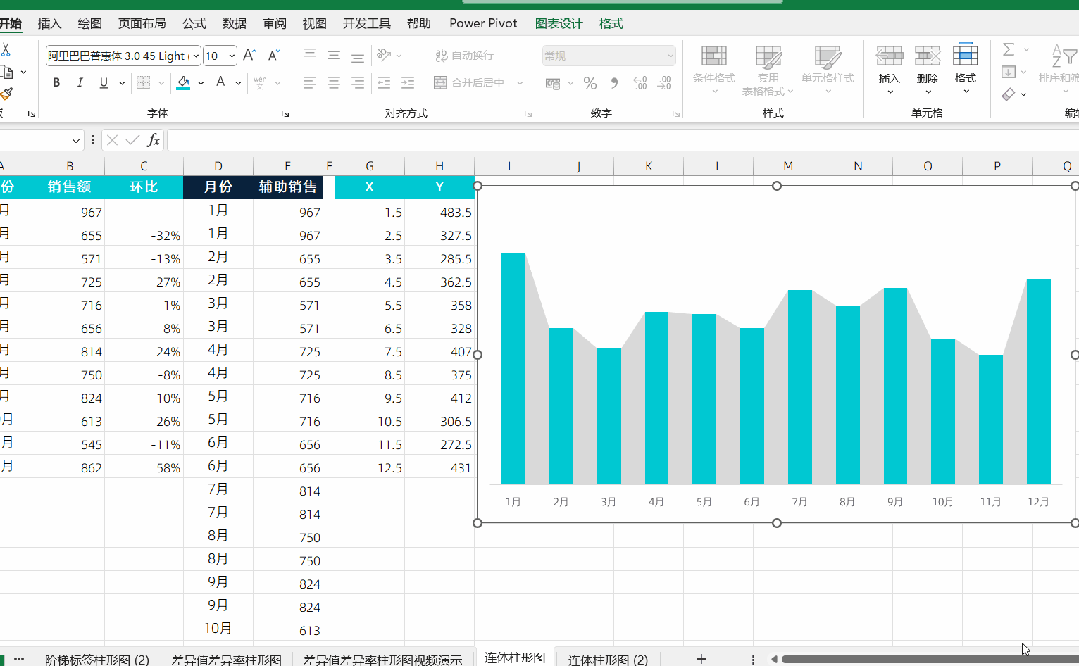The image size is (1079, 666).
Task: Increase font size with larger A
Action: 250,56
